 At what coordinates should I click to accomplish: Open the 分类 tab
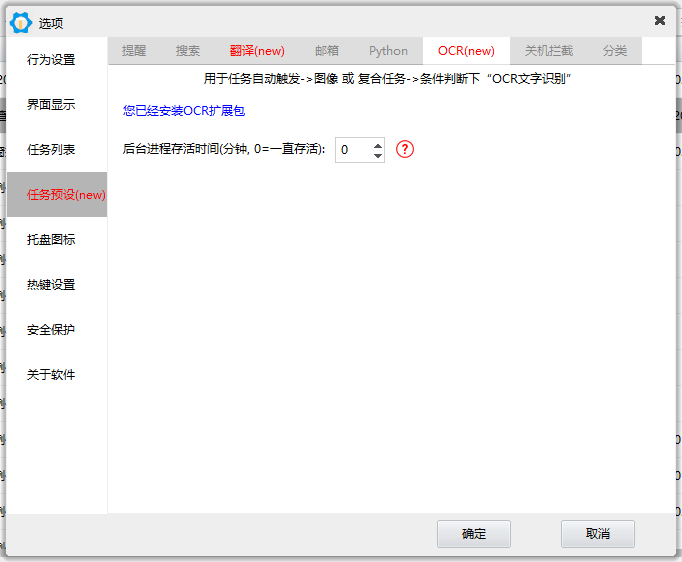(615, 51)
